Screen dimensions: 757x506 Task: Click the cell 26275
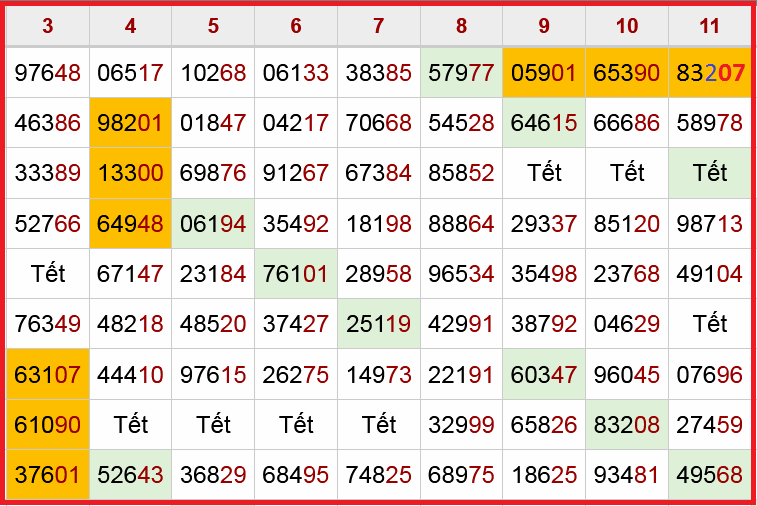[296, 374]
